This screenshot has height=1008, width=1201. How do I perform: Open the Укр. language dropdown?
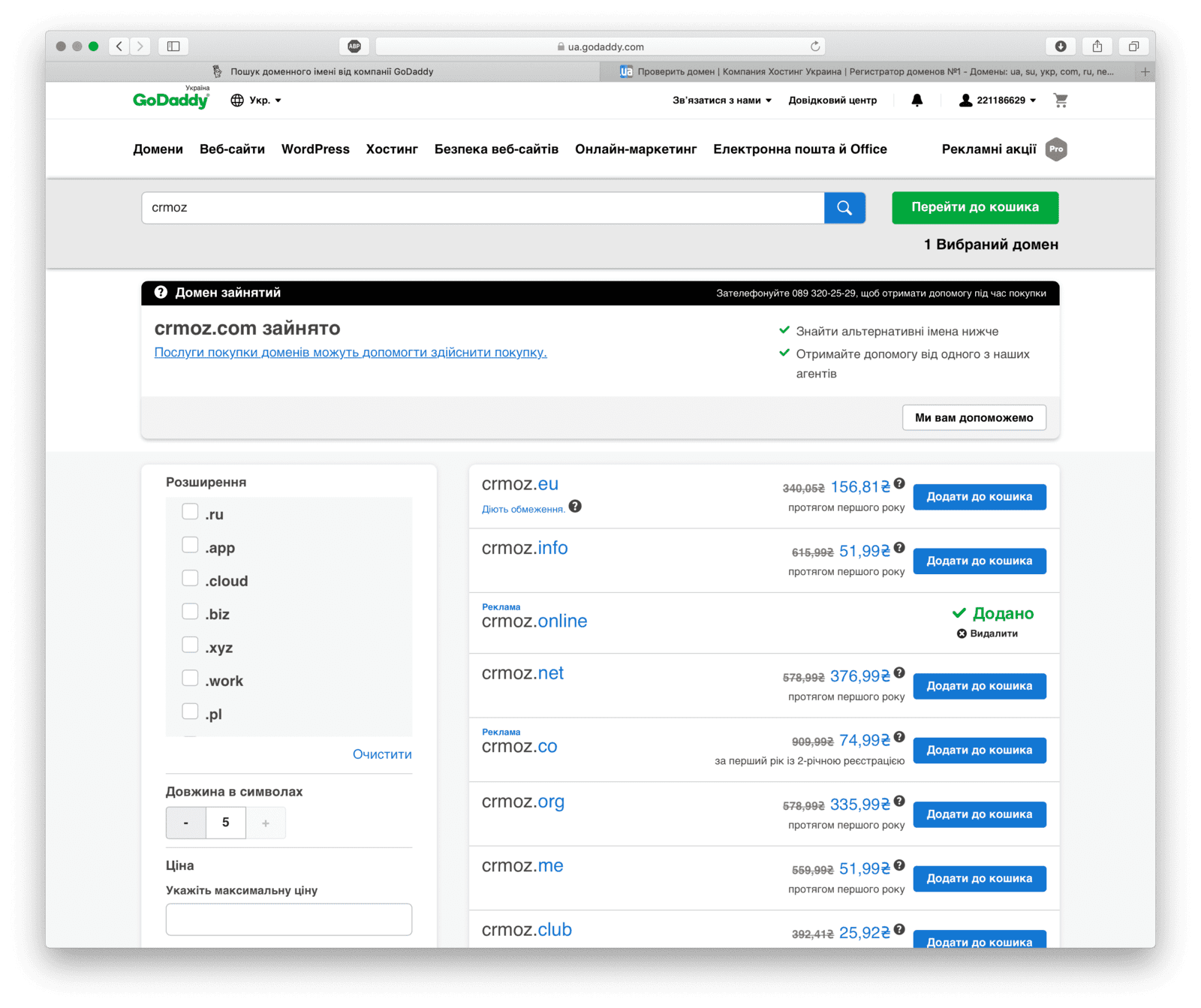pos(257,101)
